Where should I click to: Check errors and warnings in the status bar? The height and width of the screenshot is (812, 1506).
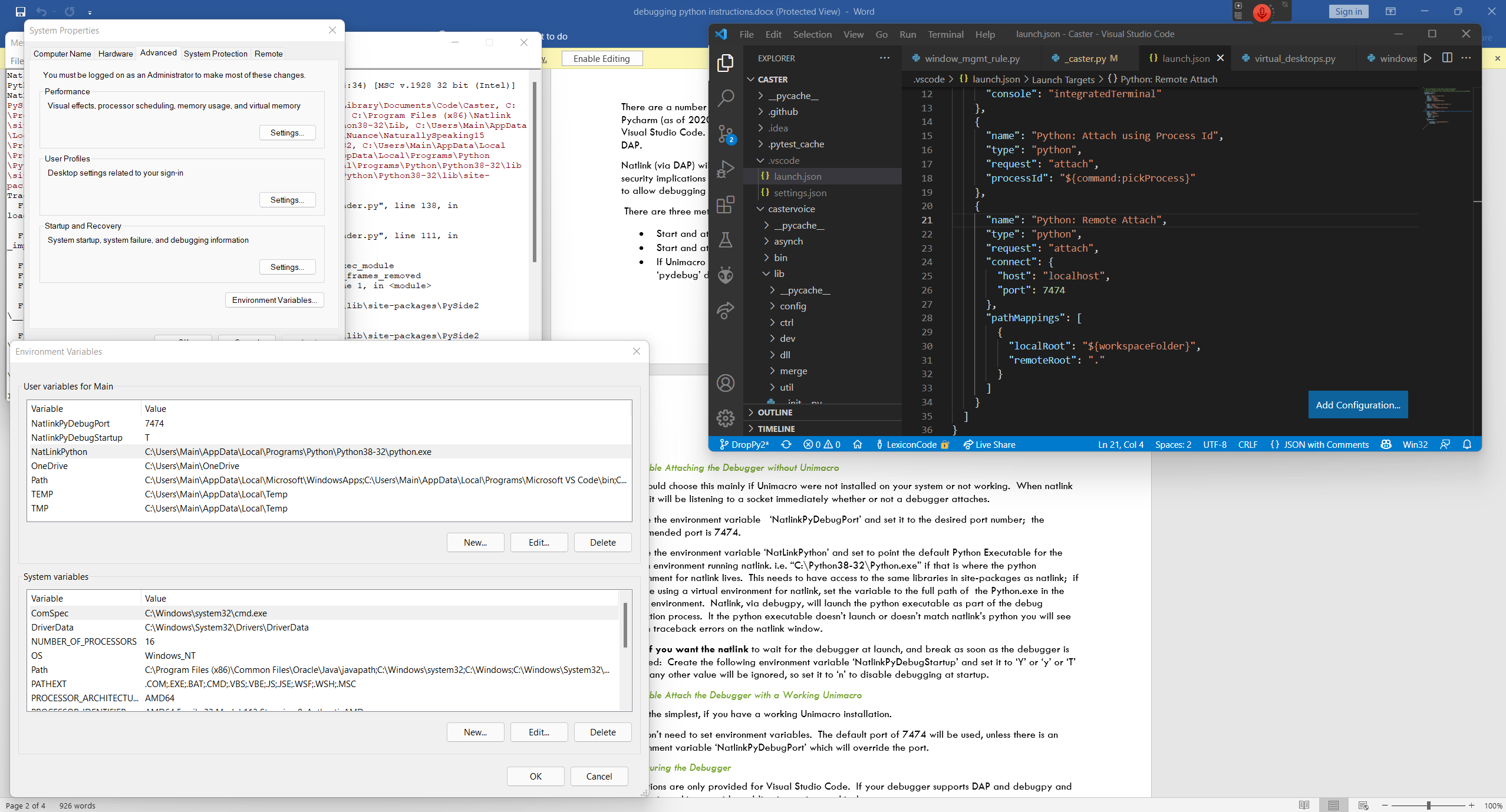pos(821,444)
